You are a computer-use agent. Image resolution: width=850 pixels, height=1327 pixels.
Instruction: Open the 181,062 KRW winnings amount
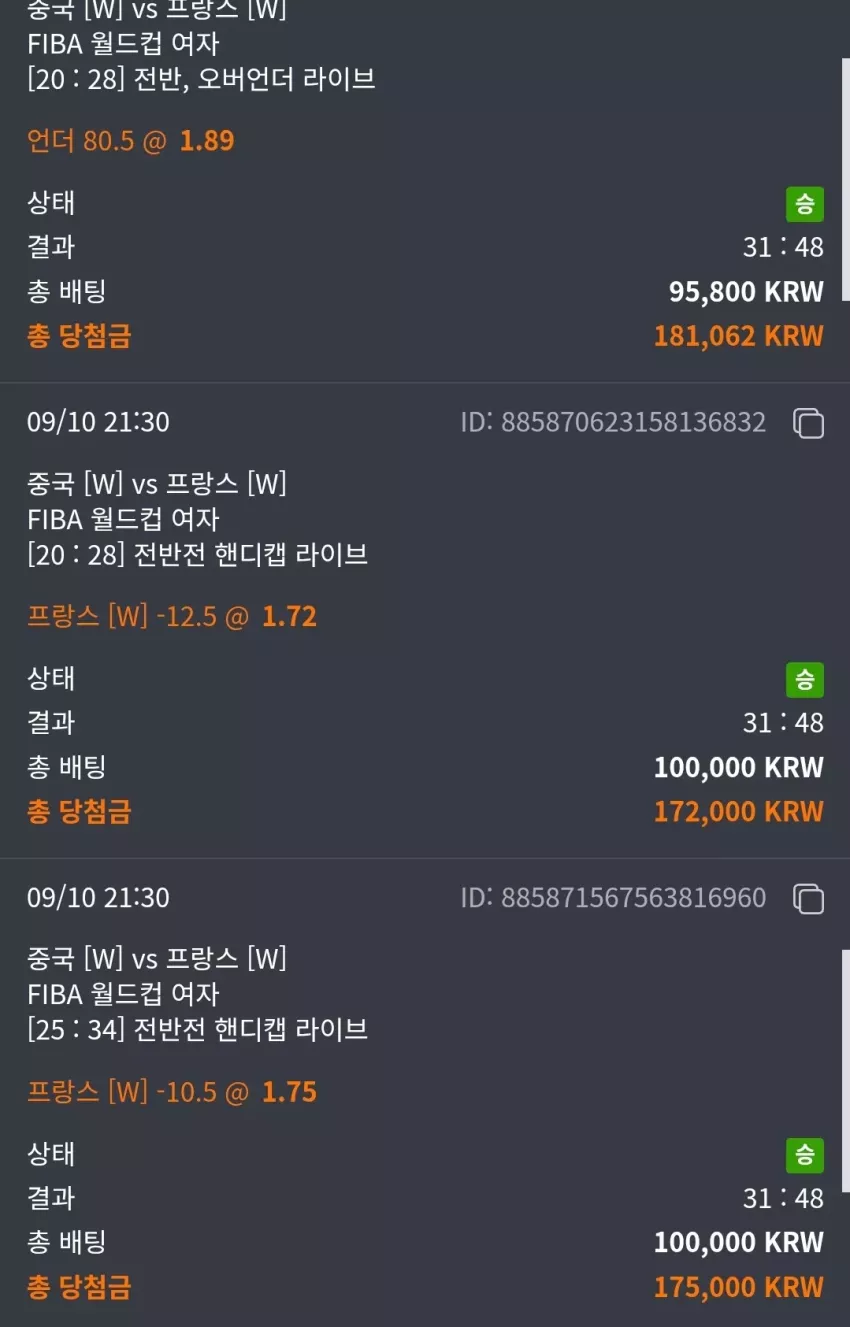[739, 336]
